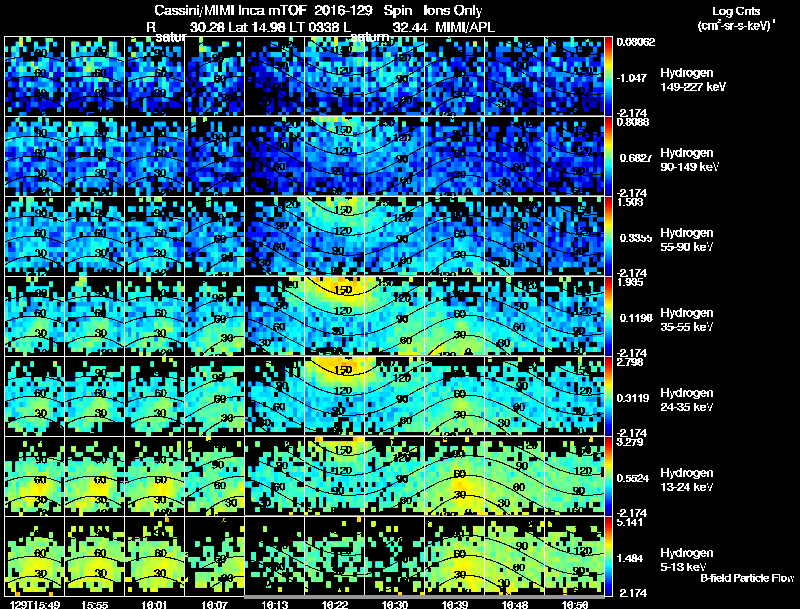The image size is (800, 609).
Task: Select the '2016-129' date in header
Action: [343, 11]
